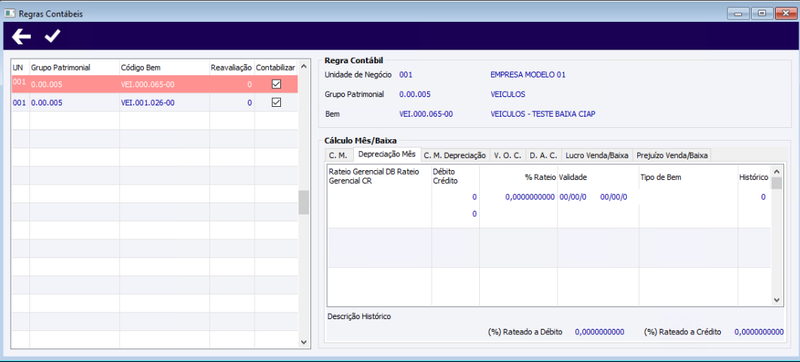Click the Contabilizar column header
The width and height of the screenshot is (800, 362).
click(276, 67)
